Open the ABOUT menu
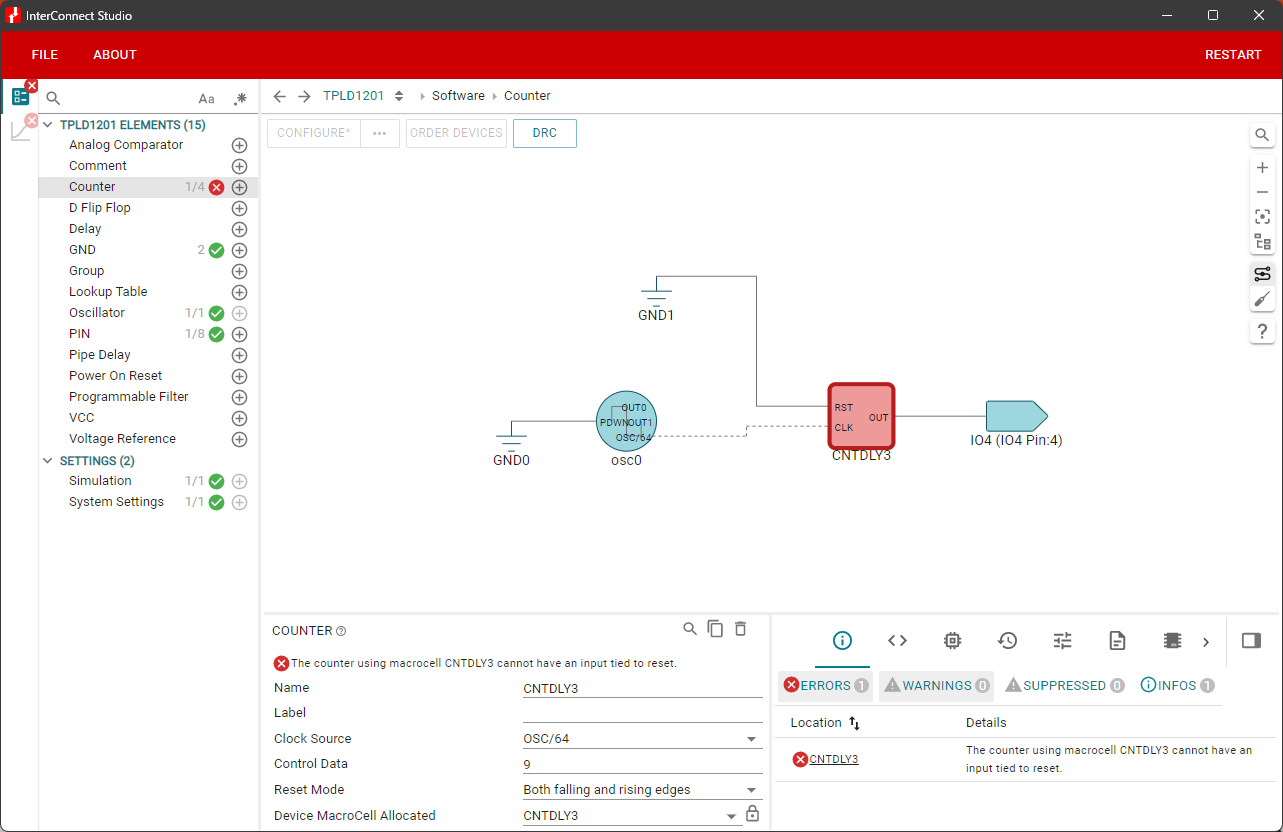The height and width of the screenshot is (832, 1283). (x=115, y=55)
